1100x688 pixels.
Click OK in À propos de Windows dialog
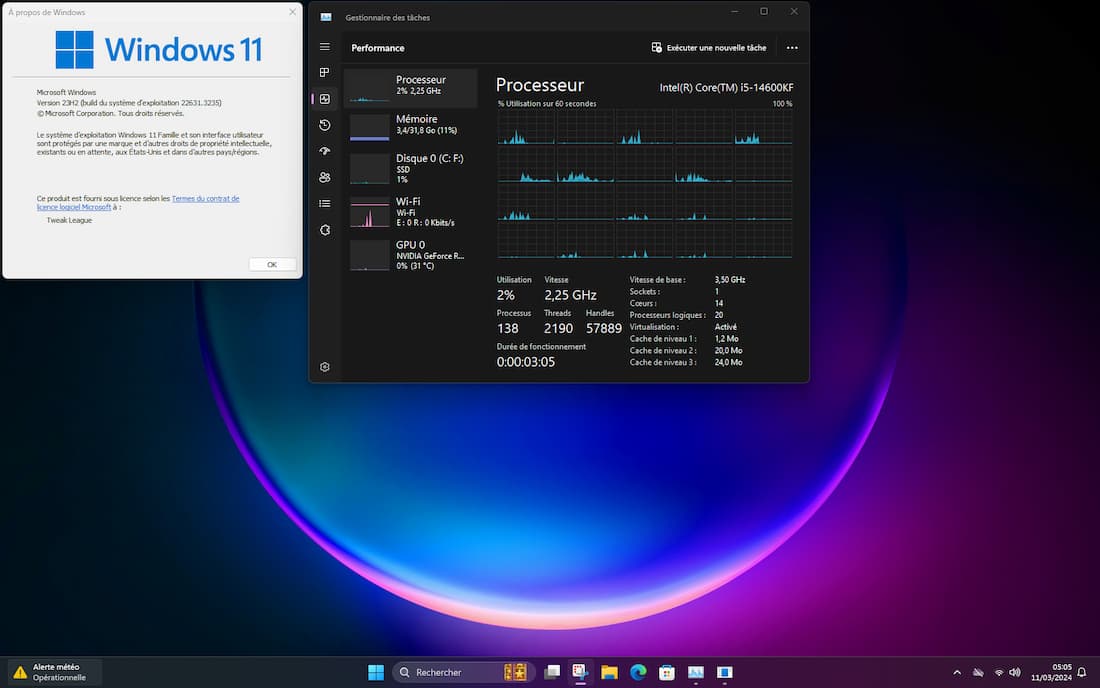(x=272, y=264)
